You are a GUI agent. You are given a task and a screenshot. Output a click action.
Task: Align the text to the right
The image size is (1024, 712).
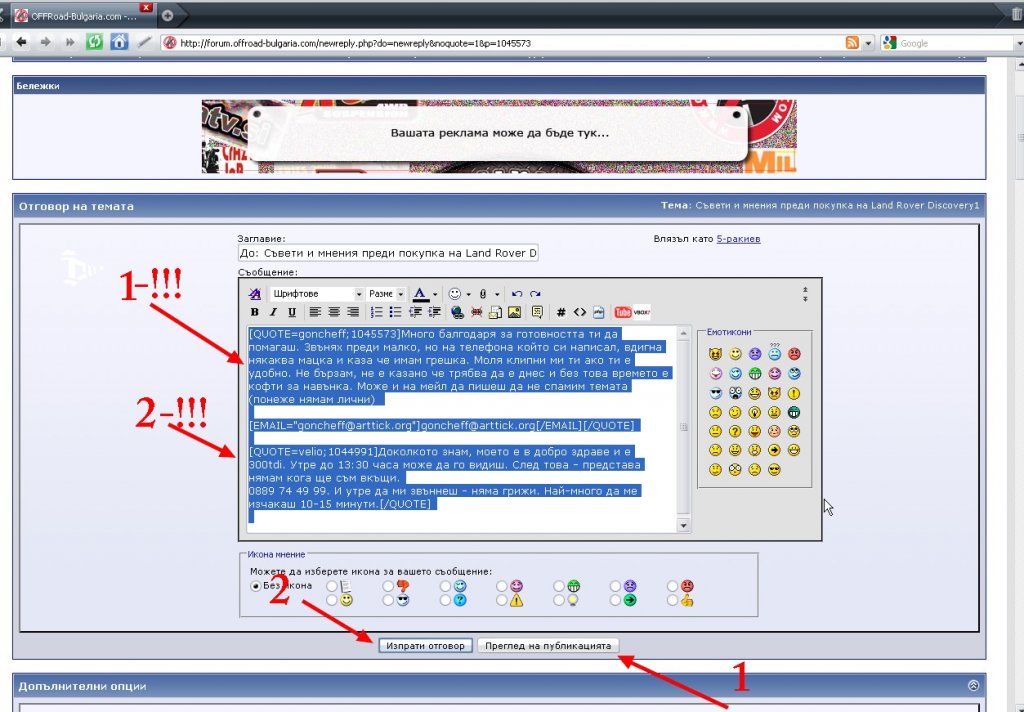click(353, 312)
